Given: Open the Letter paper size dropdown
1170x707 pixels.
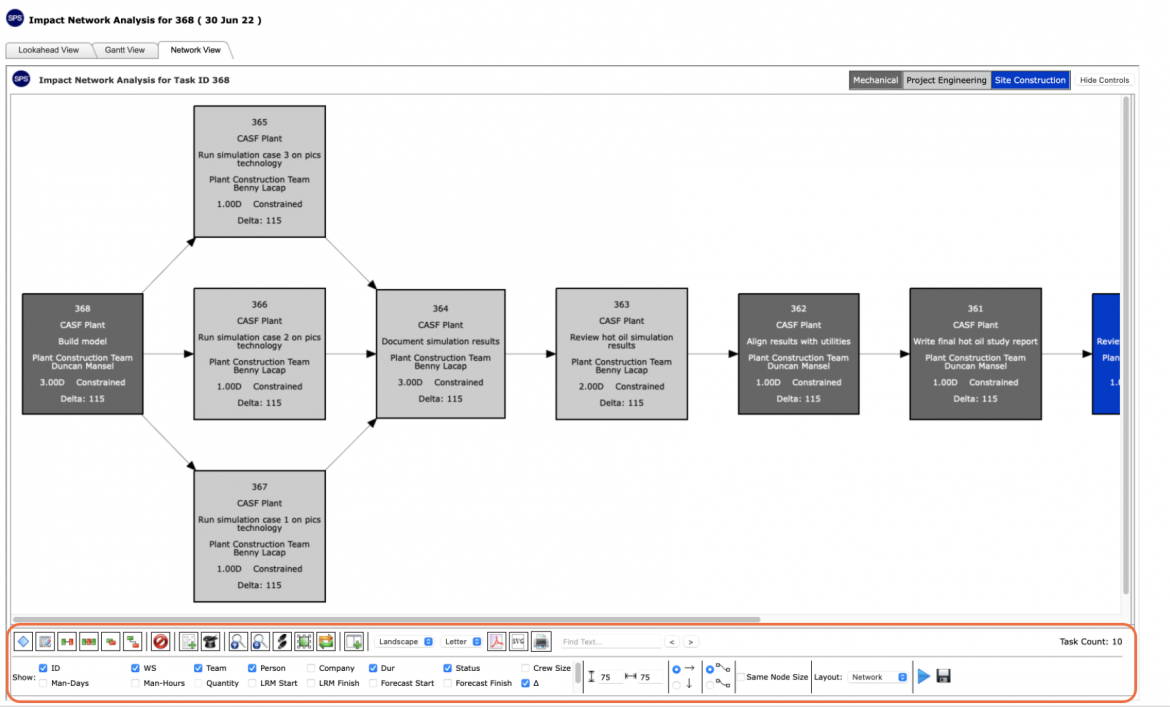Looking at the screenshot, I should pyautogui.click(x=462, y=641).
